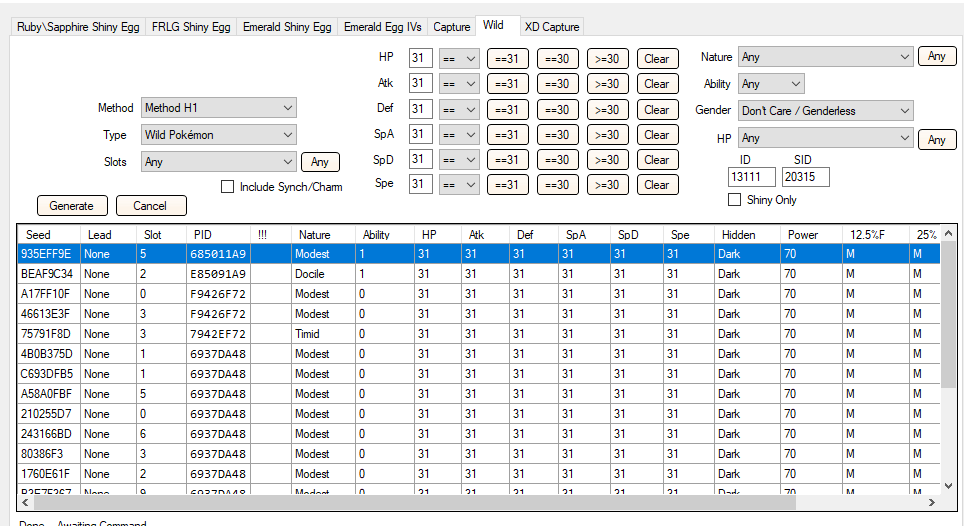Viewport: 964px width, 526px height.
Task: Clear the Spe IV filter
Action: [x=656, y=184]
